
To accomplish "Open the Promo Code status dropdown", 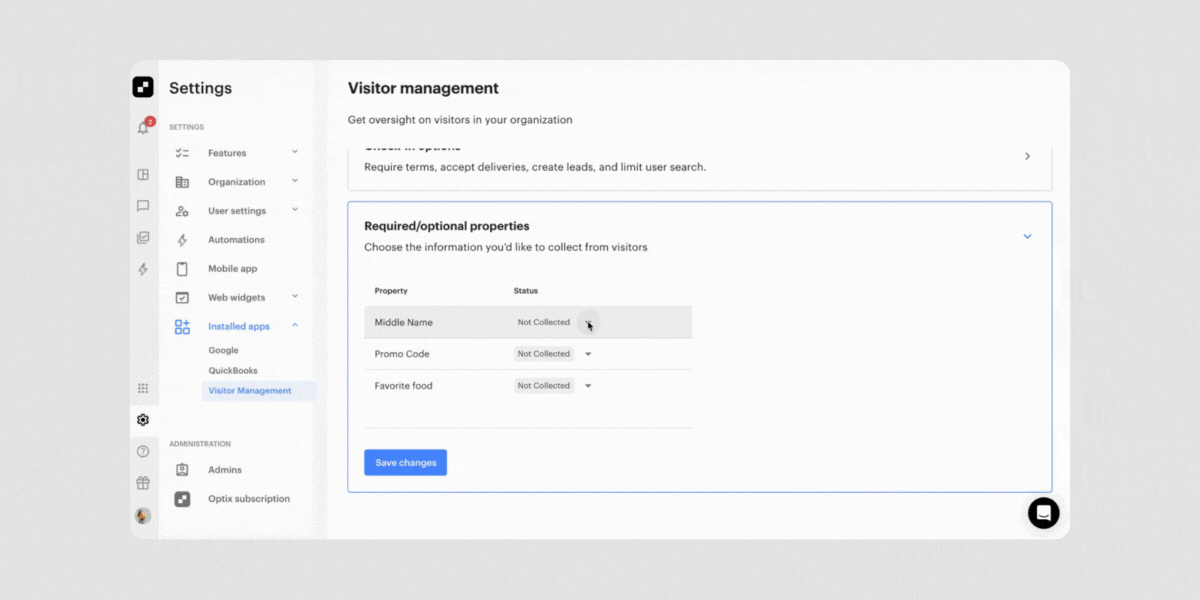I will [588, 353].
